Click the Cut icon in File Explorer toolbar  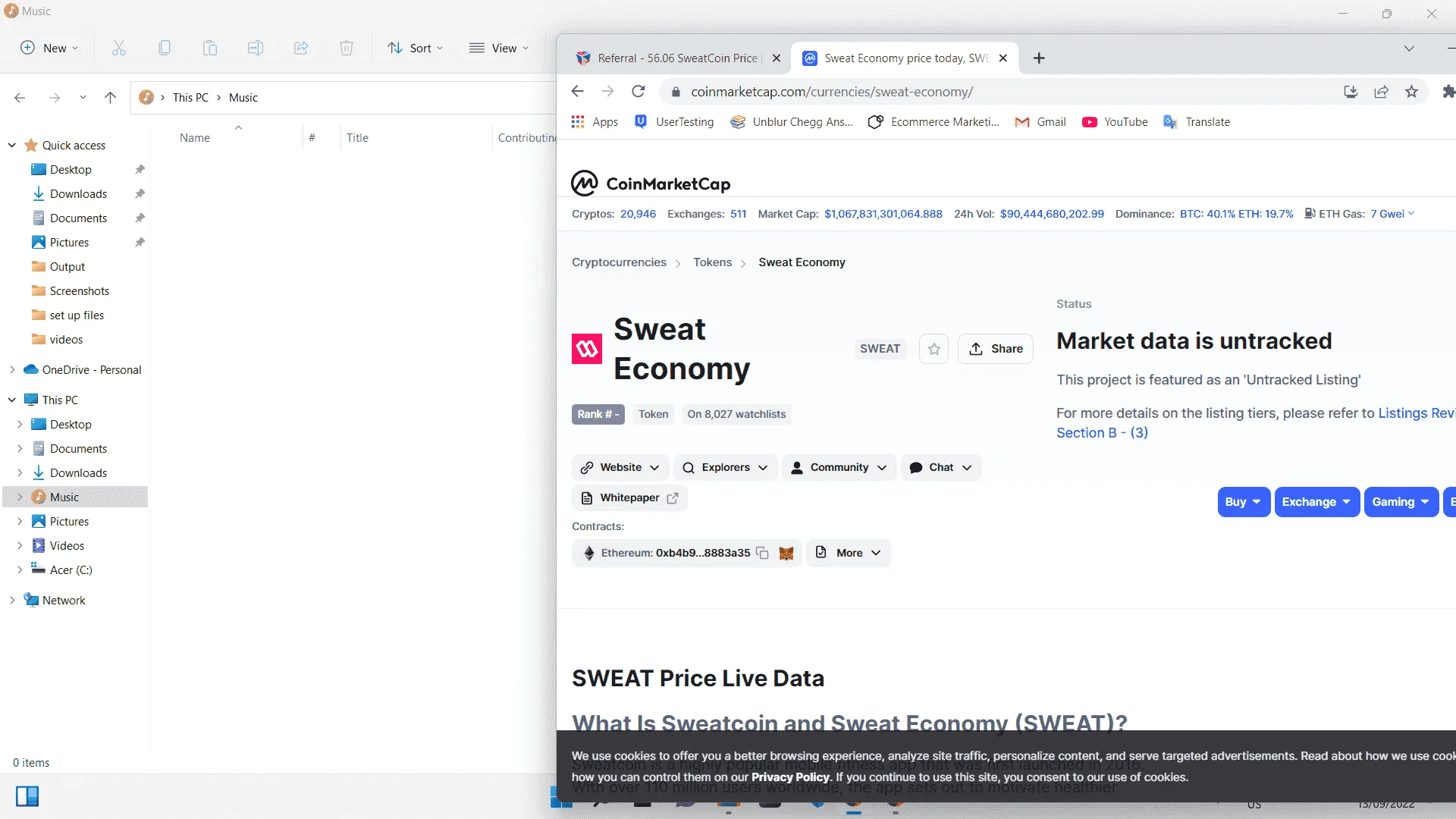119,48
